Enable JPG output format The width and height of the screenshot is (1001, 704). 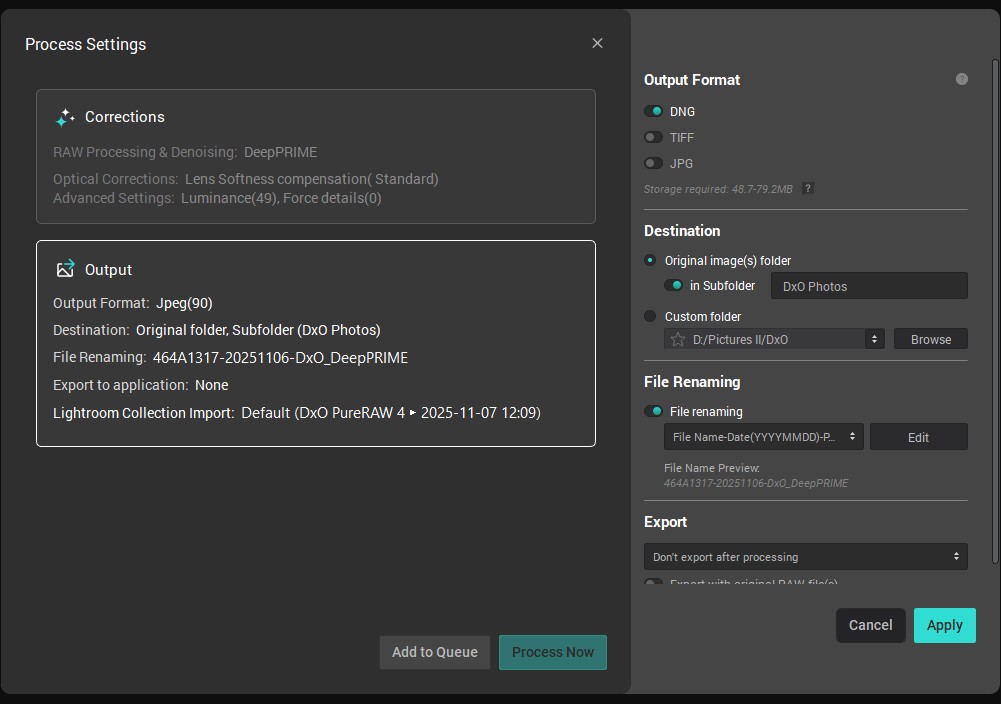coord(654,163)
